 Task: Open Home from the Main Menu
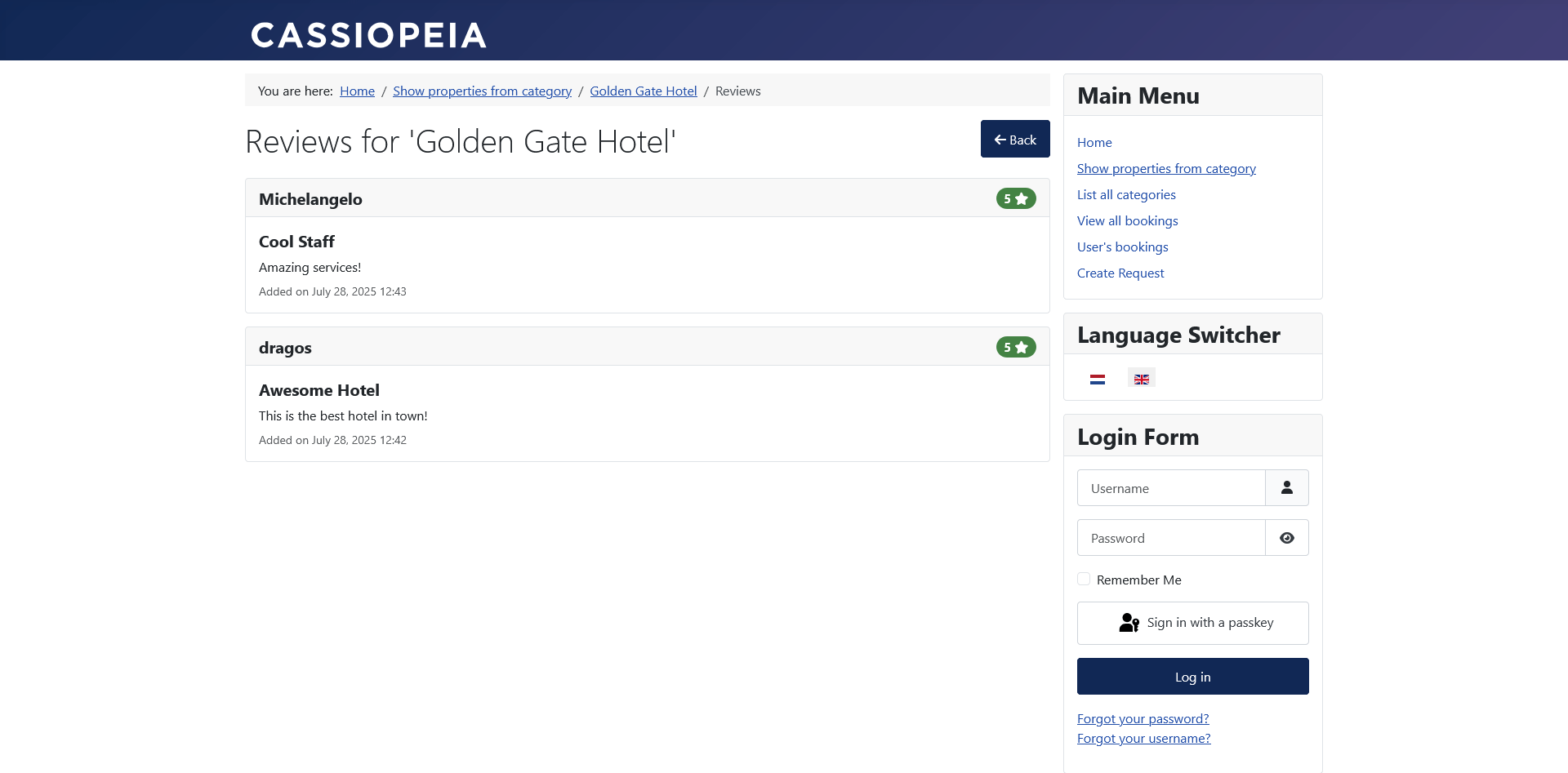(1094, 142)
